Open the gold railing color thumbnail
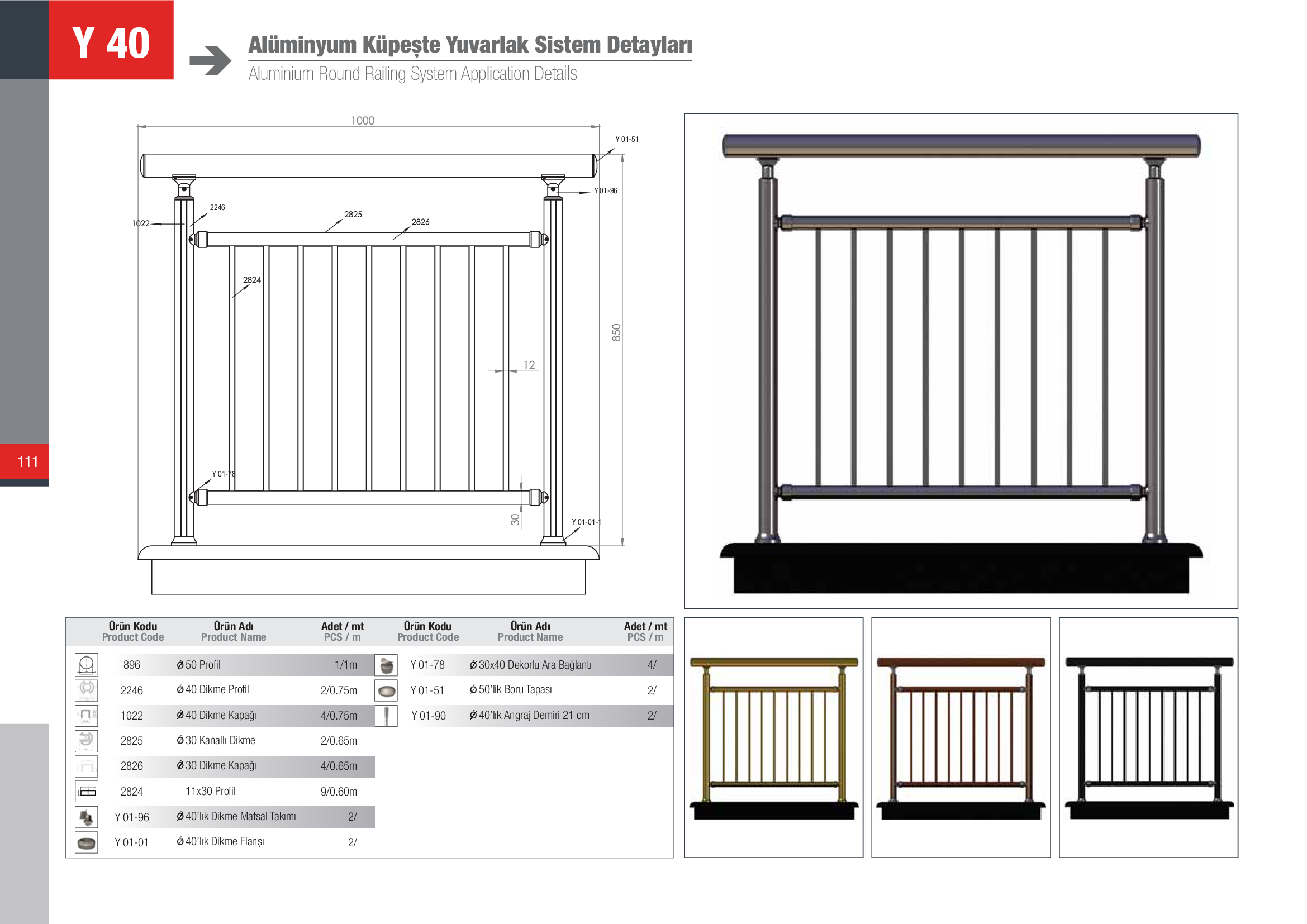The image size is (1307, 924). pos(773,737)
